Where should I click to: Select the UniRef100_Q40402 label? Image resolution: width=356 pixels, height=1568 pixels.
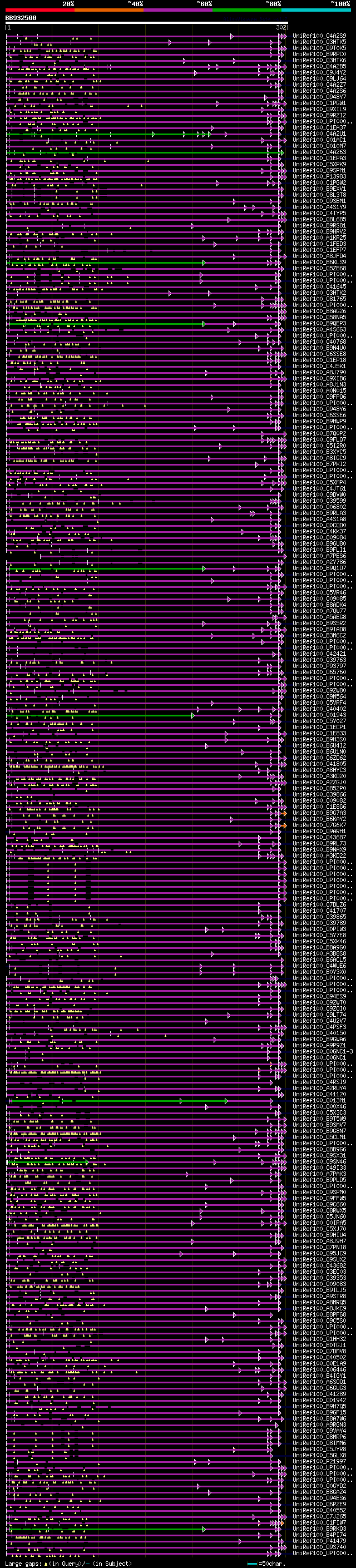(319, 709)
